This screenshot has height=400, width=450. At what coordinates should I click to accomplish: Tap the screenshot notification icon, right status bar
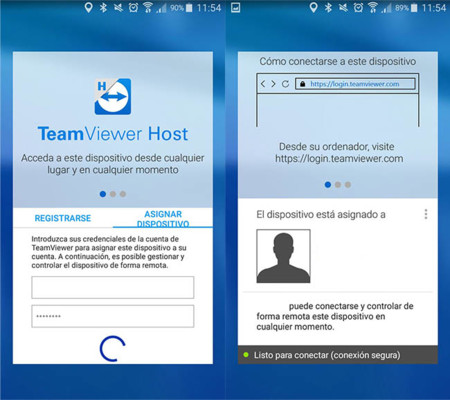point(235,8)
